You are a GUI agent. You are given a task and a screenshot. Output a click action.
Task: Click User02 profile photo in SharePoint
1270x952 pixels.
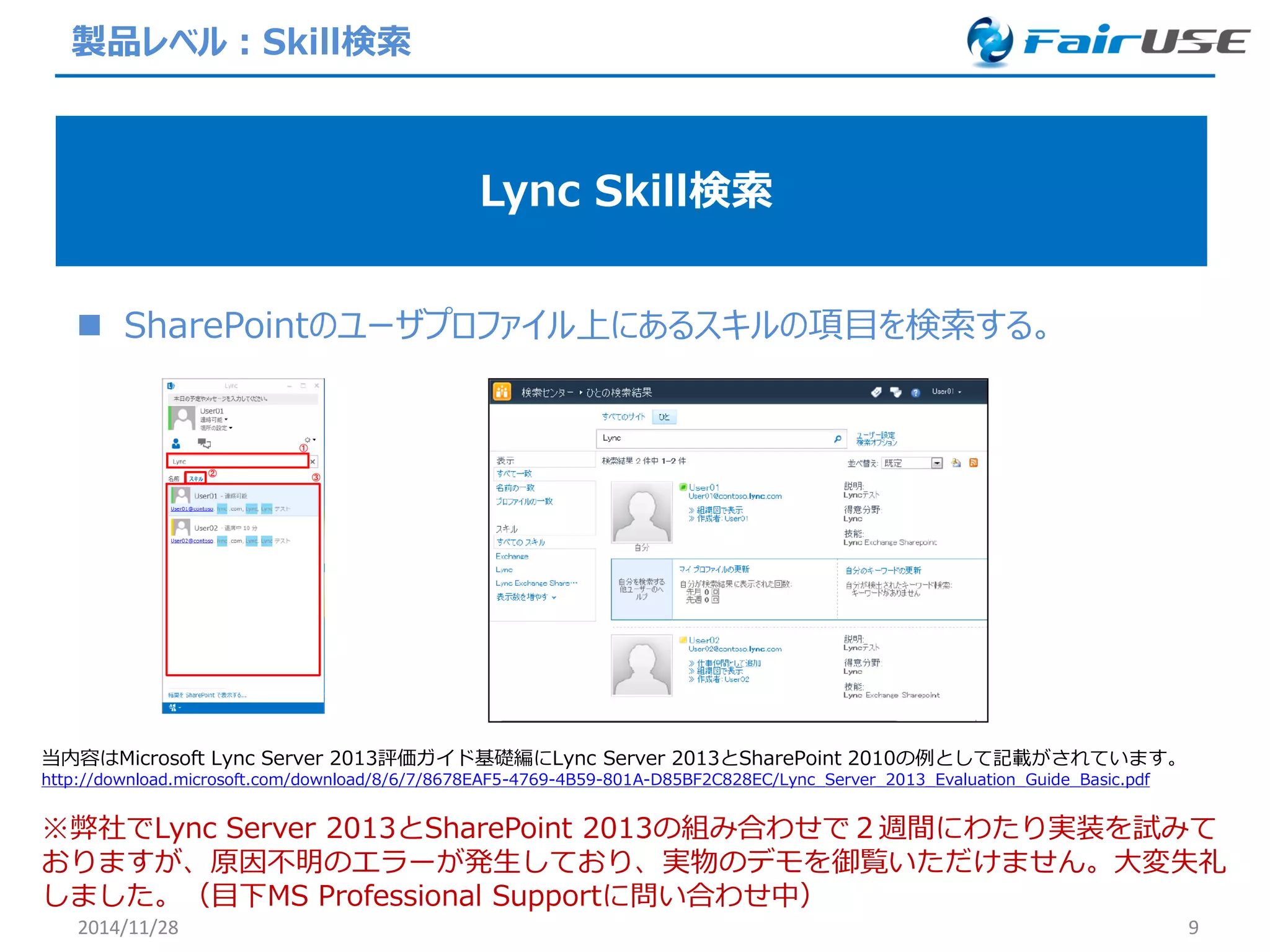point(642,665)
